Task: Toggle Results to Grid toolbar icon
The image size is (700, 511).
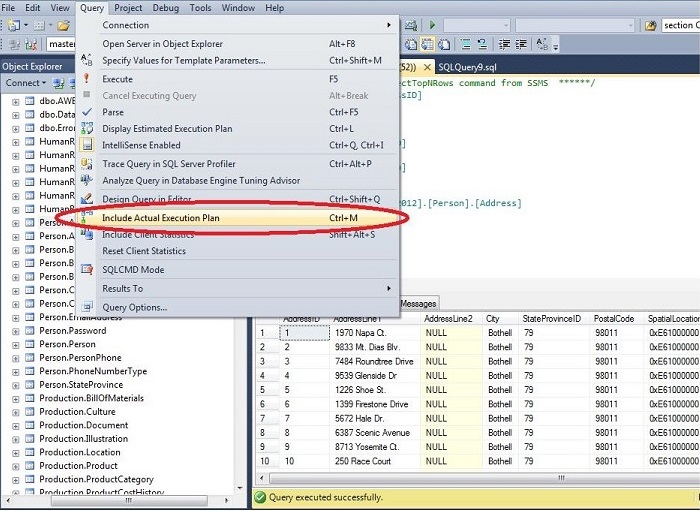Action: pyautogui.click(x=427, y=44)
